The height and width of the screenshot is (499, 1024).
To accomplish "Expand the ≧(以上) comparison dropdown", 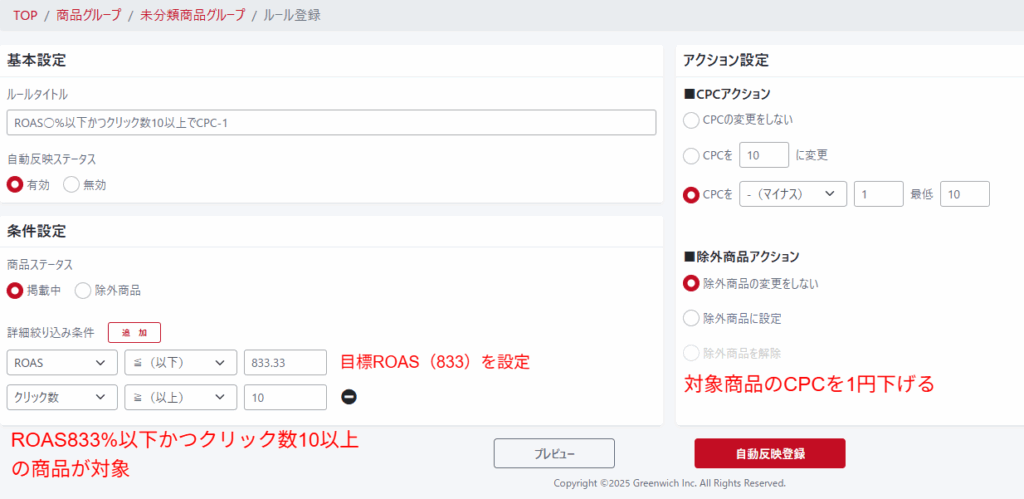I will click(180, 397).
